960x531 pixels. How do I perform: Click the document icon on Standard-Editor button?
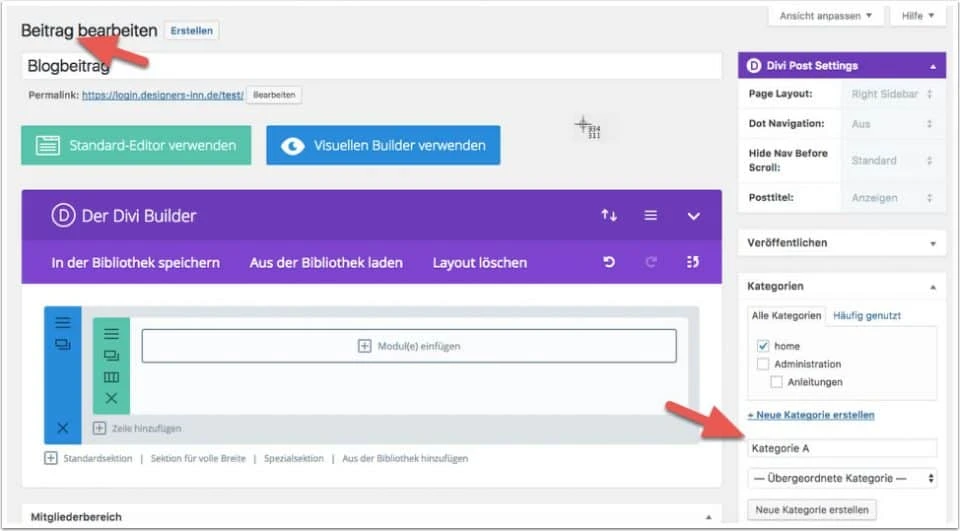48,146
